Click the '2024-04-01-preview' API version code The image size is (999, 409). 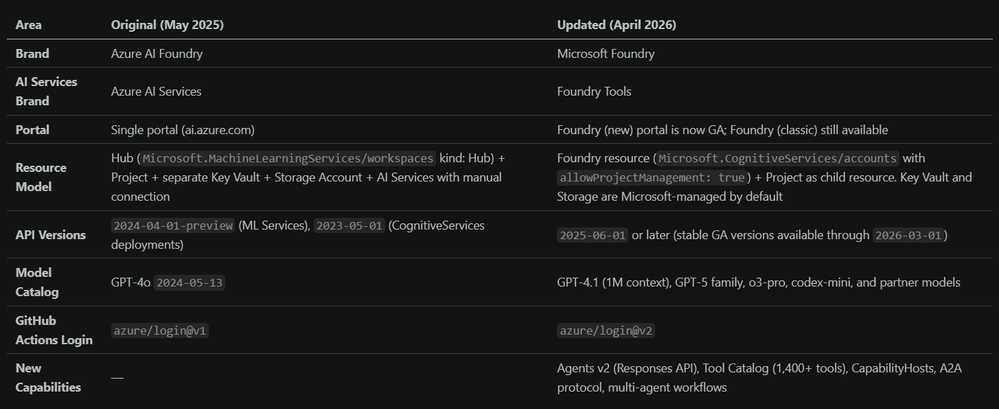(172, 226)
